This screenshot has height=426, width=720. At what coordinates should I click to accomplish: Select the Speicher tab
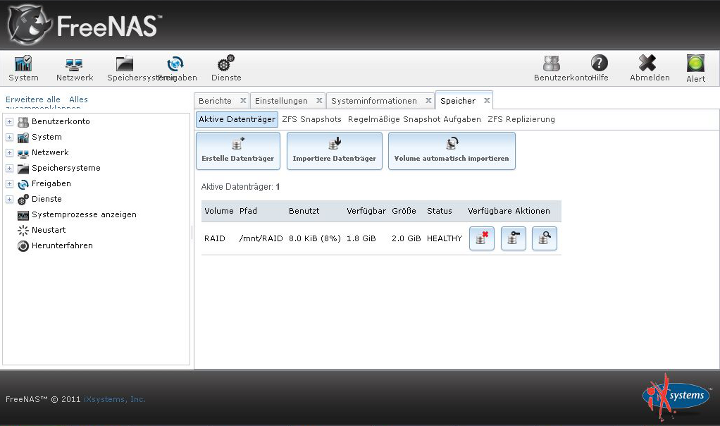click(458, 101)
